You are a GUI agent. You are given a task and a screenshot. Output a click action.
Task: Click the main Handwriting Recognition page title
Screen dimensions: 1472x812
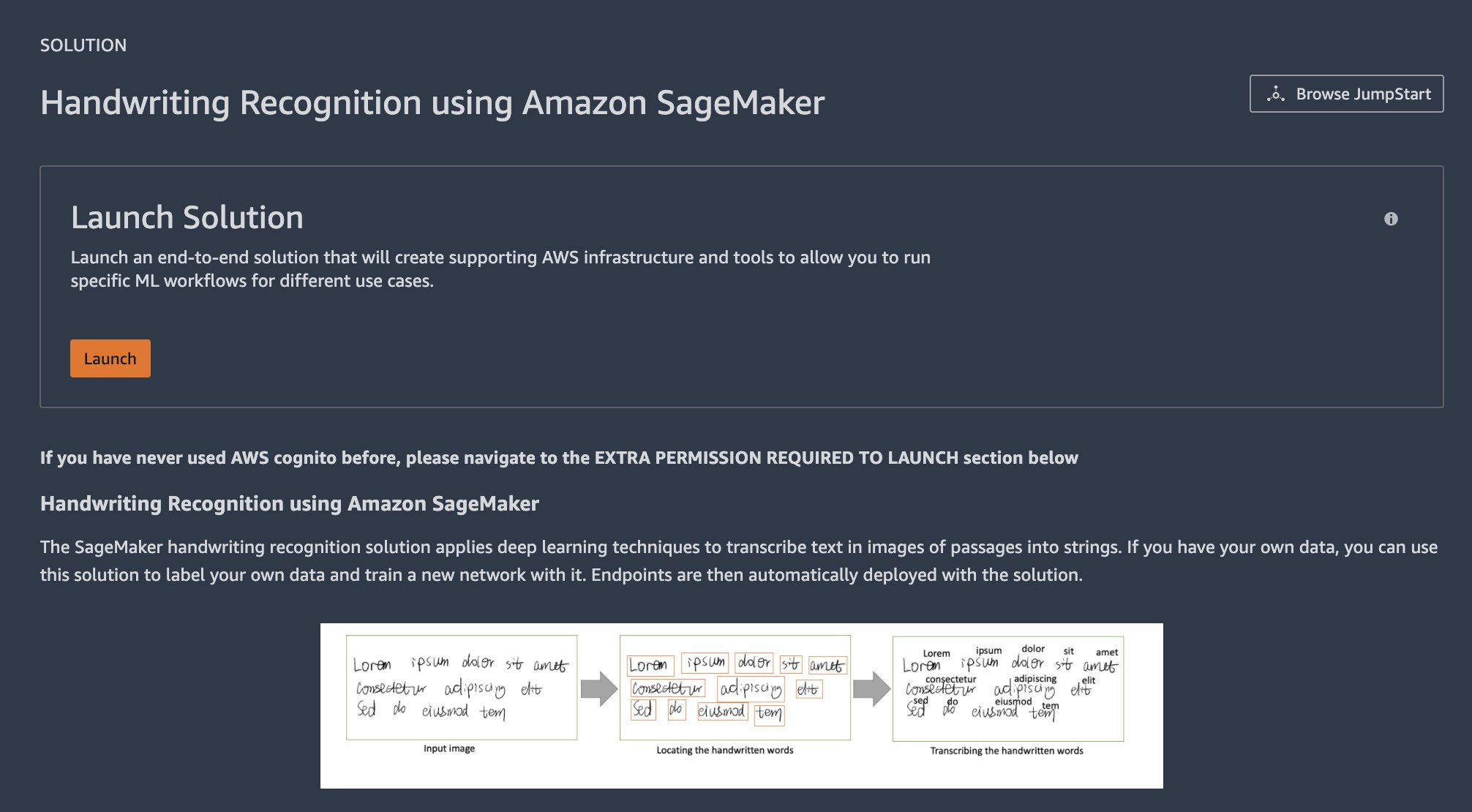(432, 102)
